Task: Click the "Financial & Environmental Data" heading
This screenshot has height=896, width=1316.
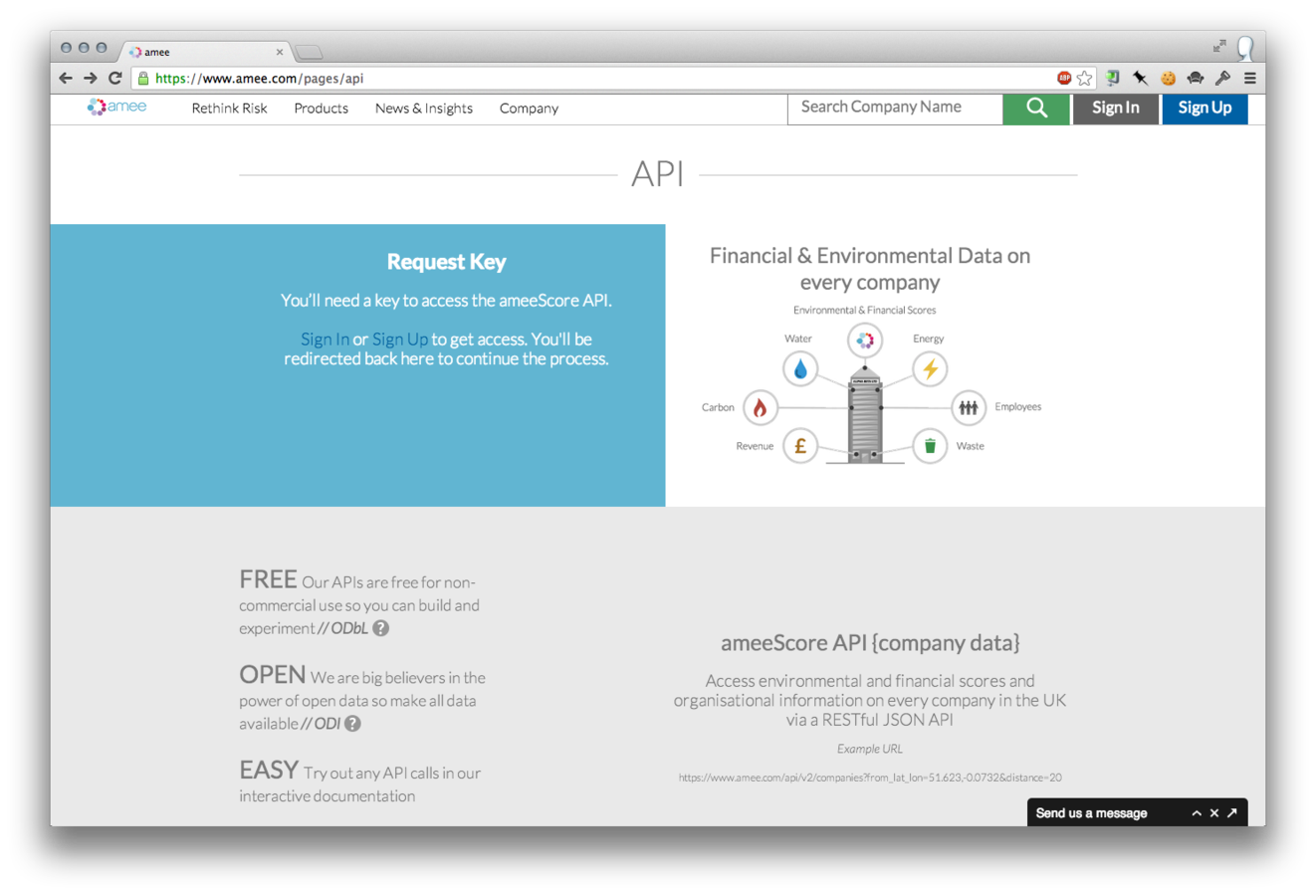Action: pyautogui.click(x=870, y=269)
